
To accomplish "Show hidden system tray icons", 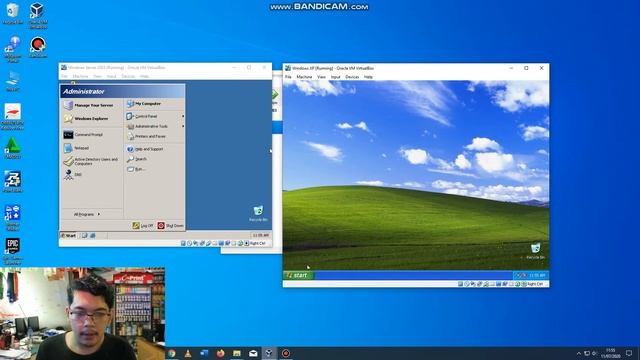I will [578, 353].
